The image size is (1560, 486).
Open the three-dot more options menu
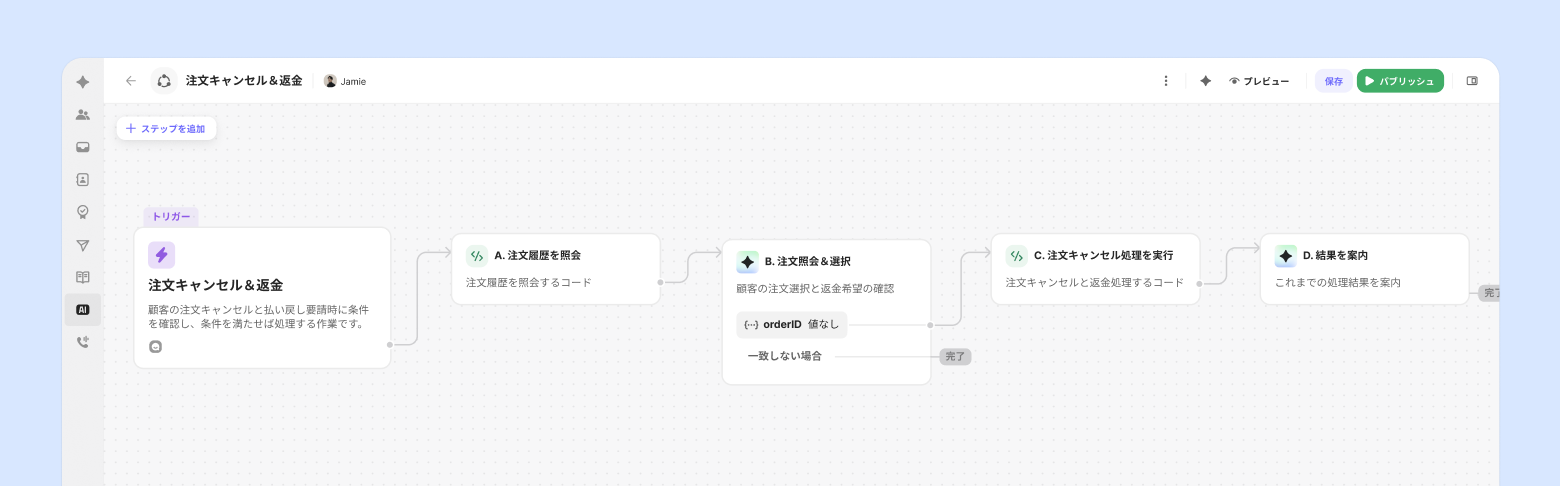pyautogui.click(x=1165, y=81)
